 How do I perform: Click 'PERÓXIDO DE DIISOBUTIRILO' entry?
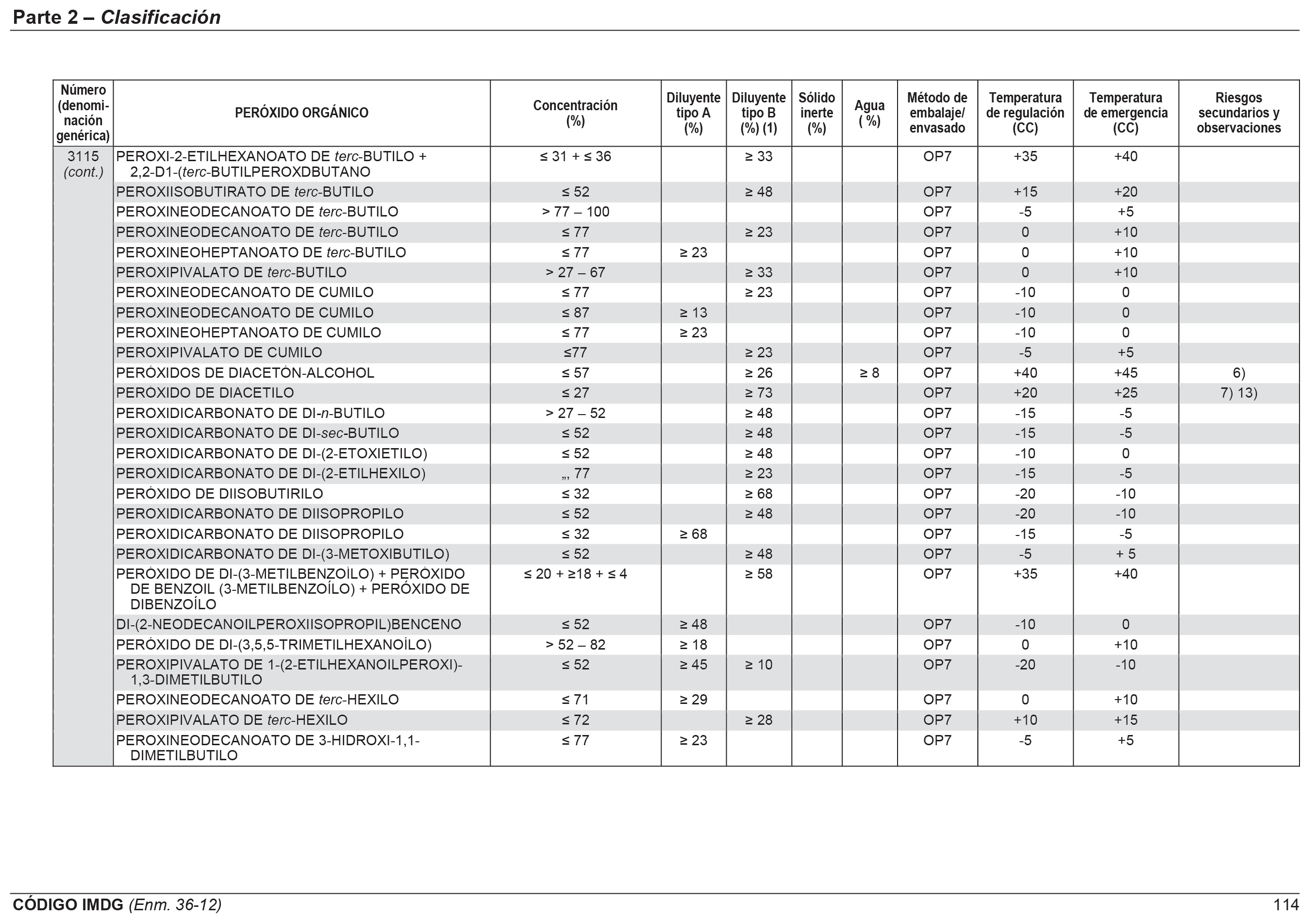219,494
